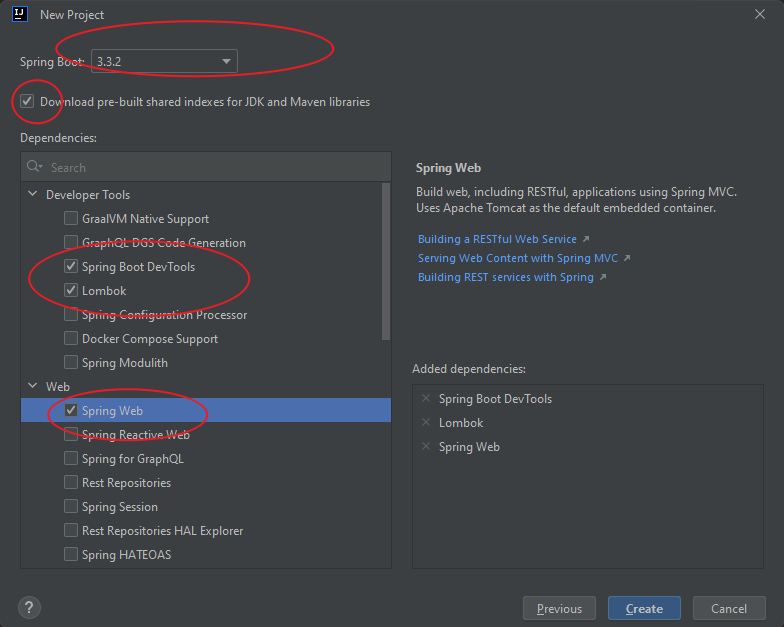Collapse the Developer Tools category
This screenshot has height=627, width=784.
33,194
